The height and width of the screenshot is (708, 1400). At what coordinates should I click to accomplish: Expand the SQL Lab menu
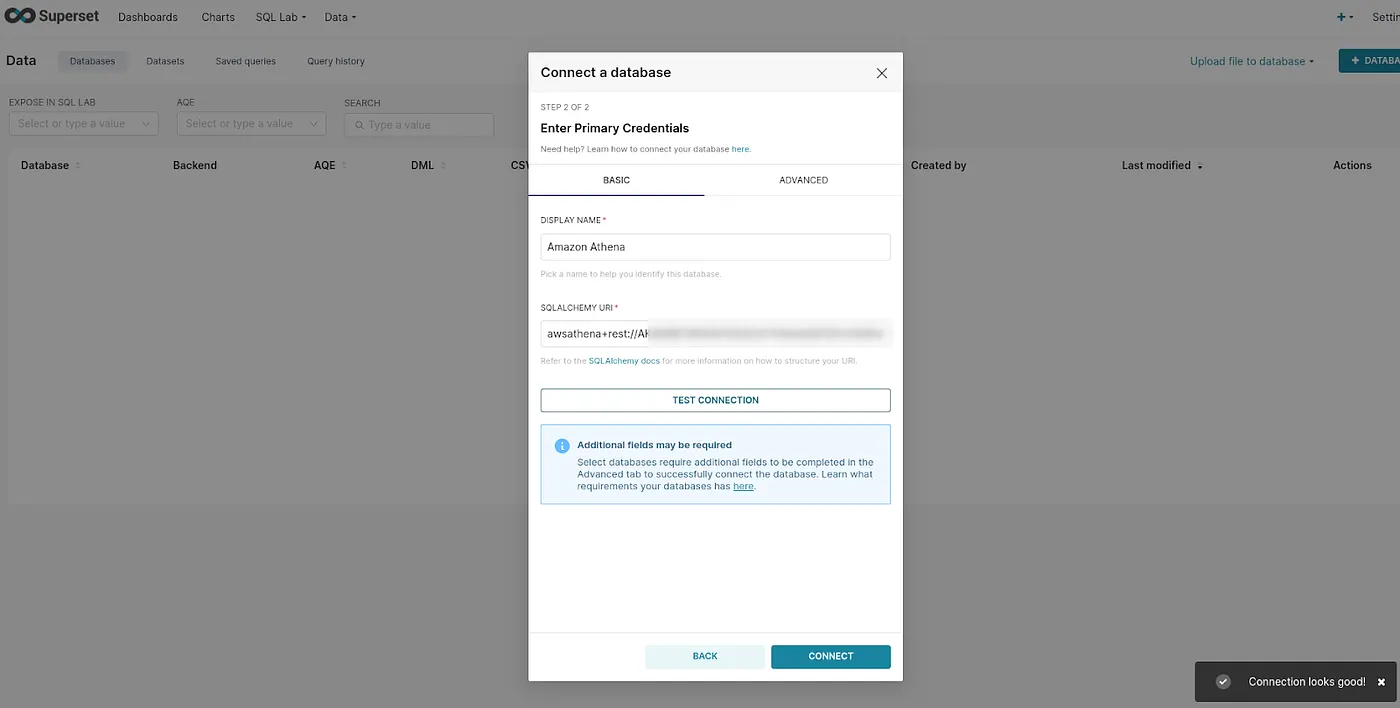point(281,17)
